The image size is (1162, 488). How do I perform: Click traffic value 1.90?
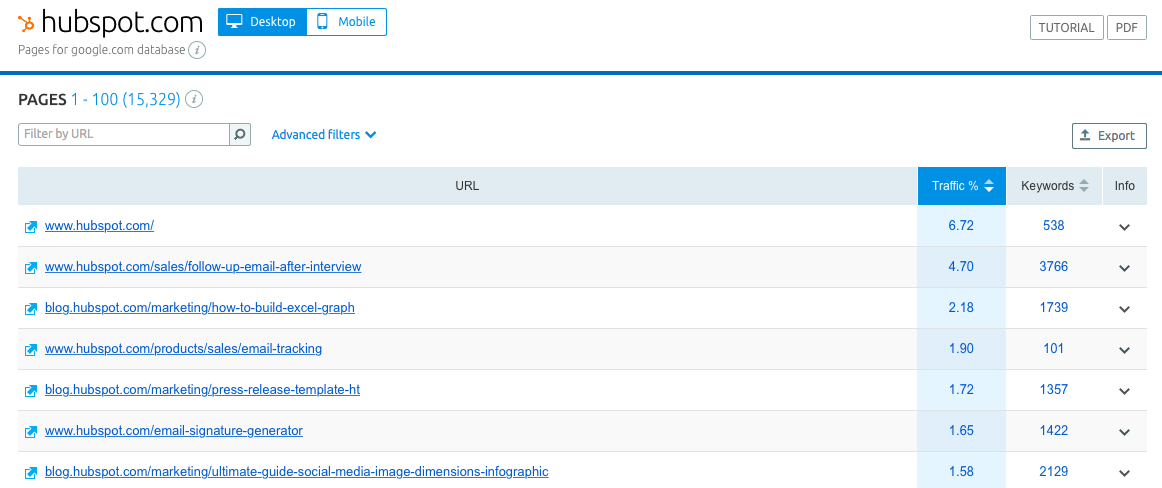pyautogui.click(x=961, y=348)
